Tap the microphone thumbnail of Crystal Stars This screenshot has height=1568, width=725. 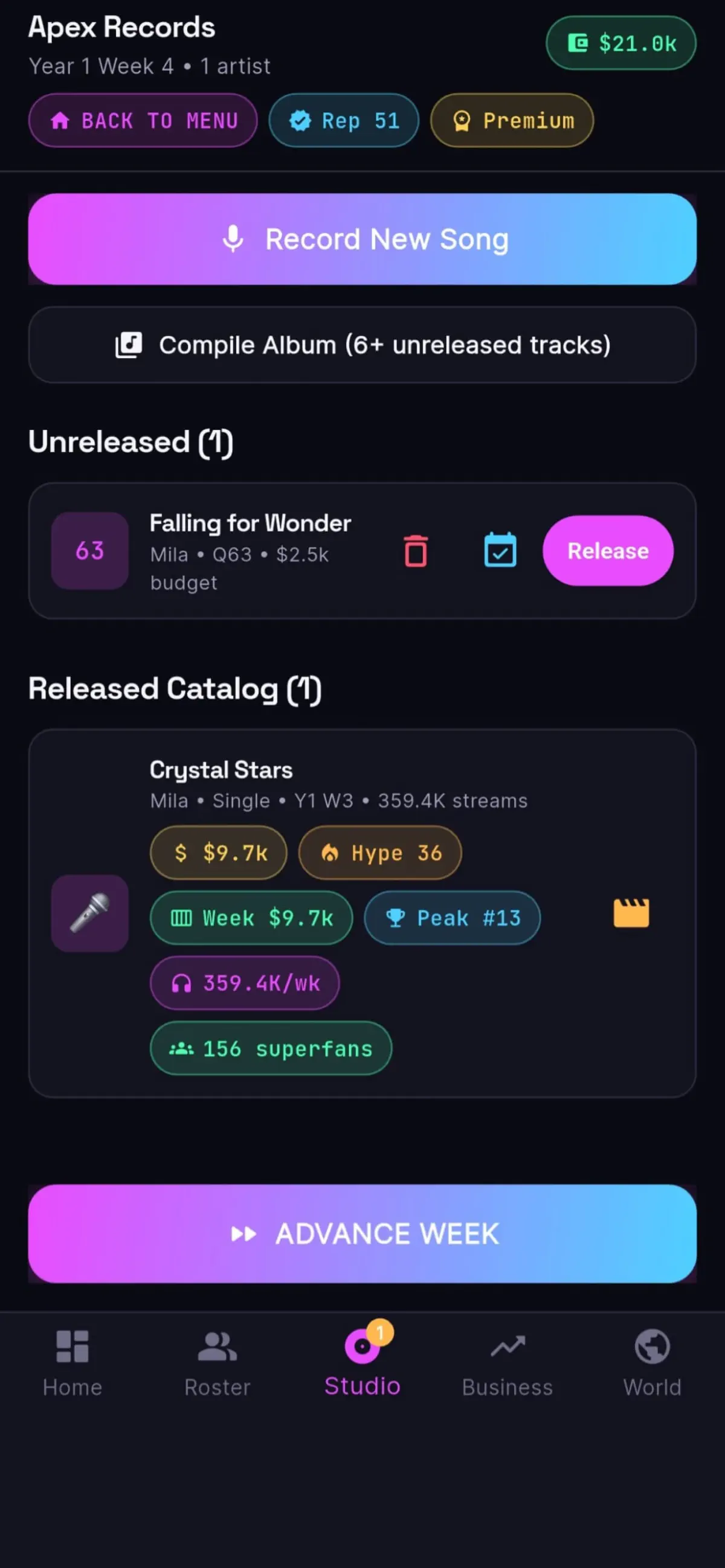[89, 913]
